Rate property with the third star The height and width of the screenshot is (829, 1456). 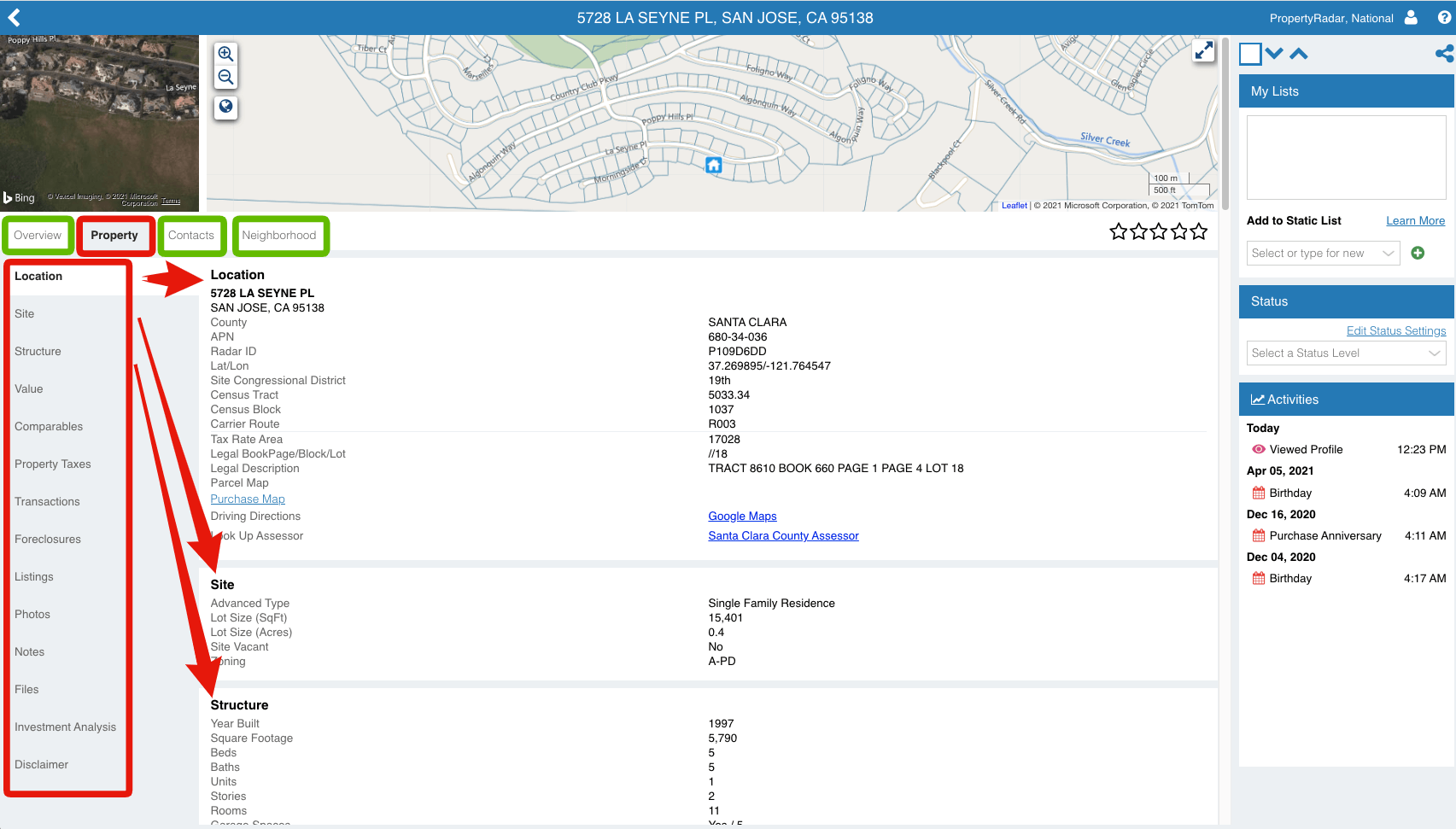click(x=1159, y=231)
